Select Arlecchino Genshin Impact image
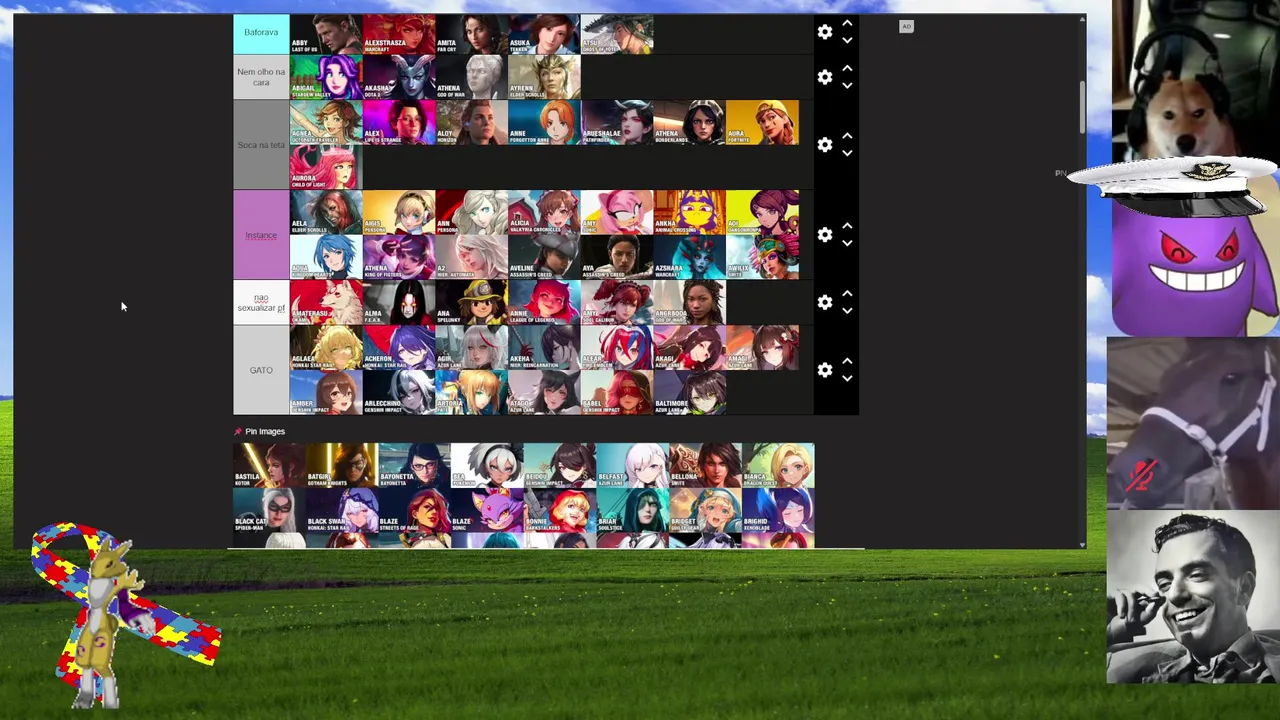1280x720 pixels. tap(399, 392)
